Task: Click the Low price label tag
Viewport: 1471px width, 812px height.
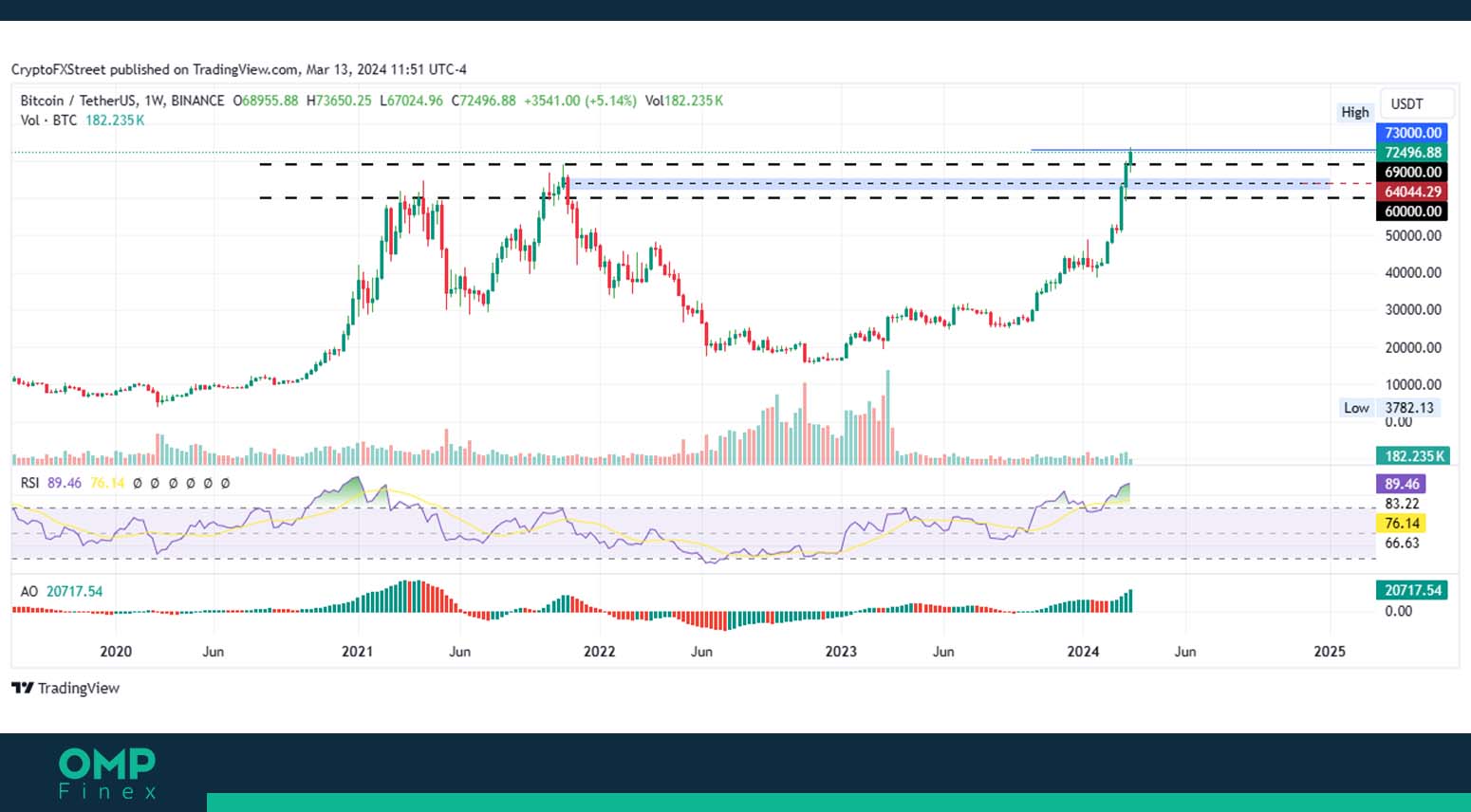Action: pyautogui.click(x=1355, y=408)
